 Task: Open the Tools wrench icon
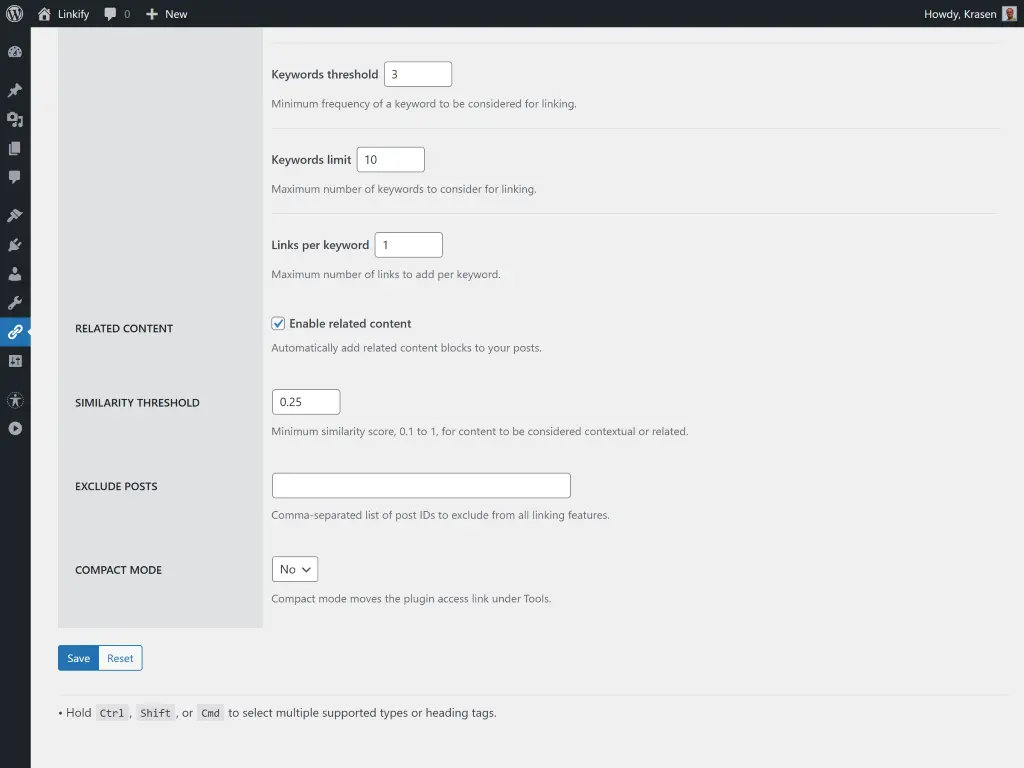(15, 302)
